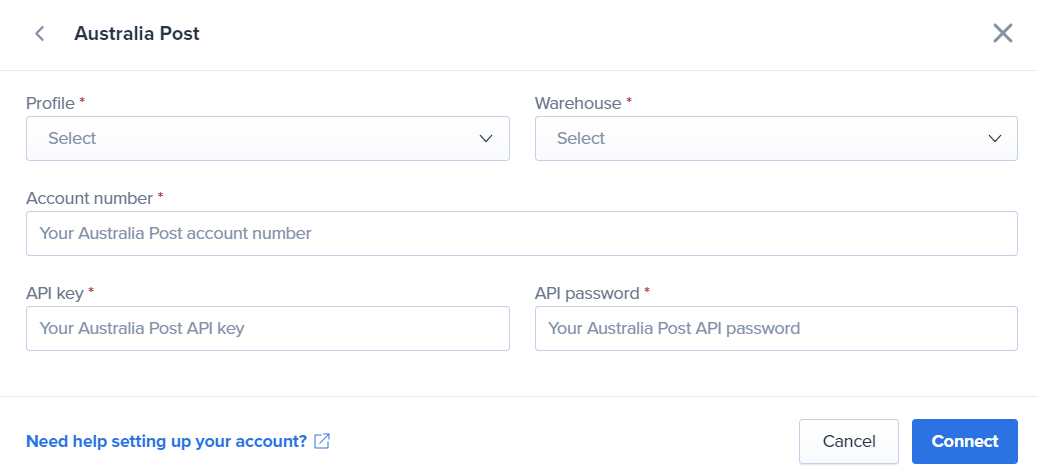Click the Australia Post dialog title
Viewport: 1038px width, 472px height.
pyautogui.click(x=137, y=33)
